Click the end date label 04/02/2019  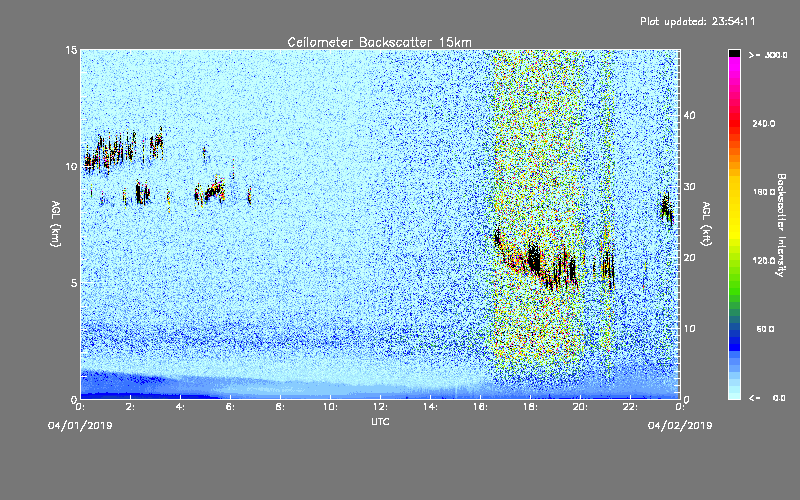point(680,426)
